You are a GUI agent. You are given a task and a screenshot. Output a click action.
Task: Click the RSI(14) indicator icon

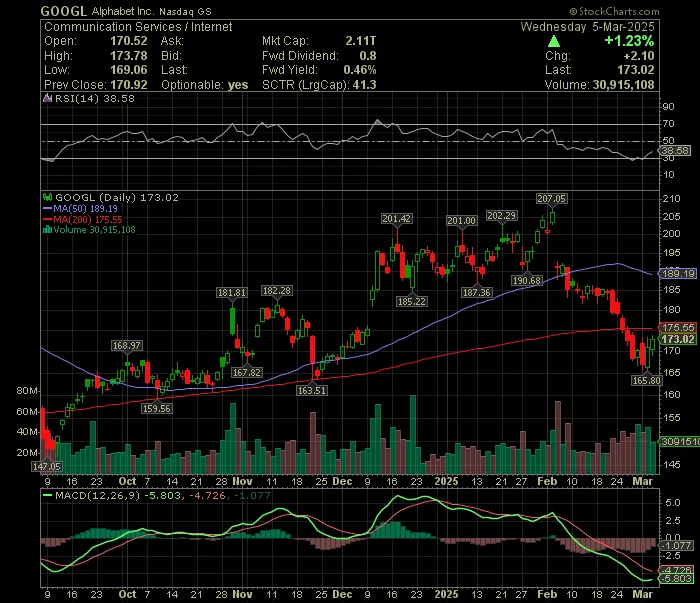[x=47, y=98]
